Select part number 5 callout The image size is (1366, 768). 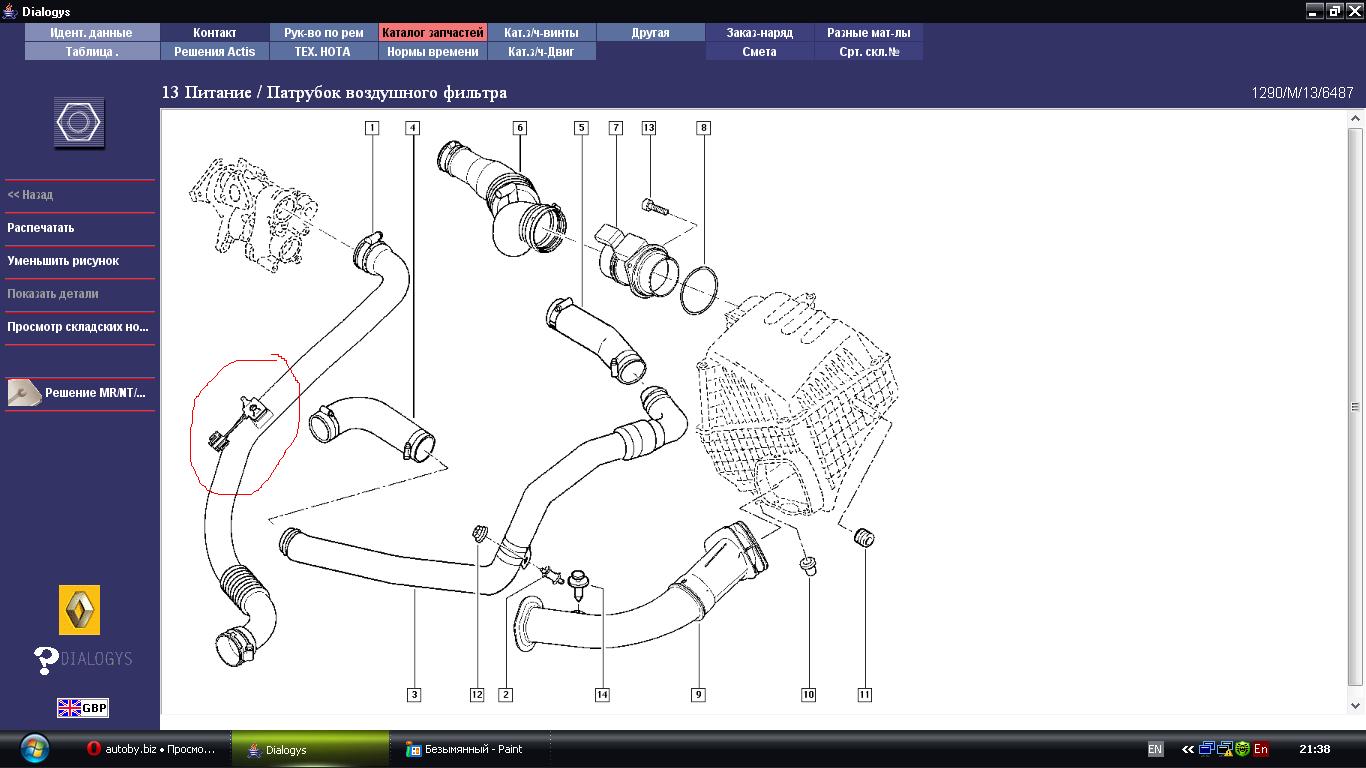(581, 127)
